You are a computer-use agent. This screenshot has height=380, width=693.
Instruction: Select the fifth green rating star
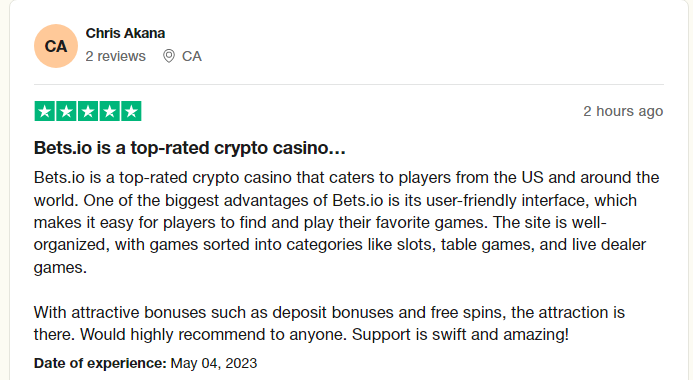[x=131, y=111]
